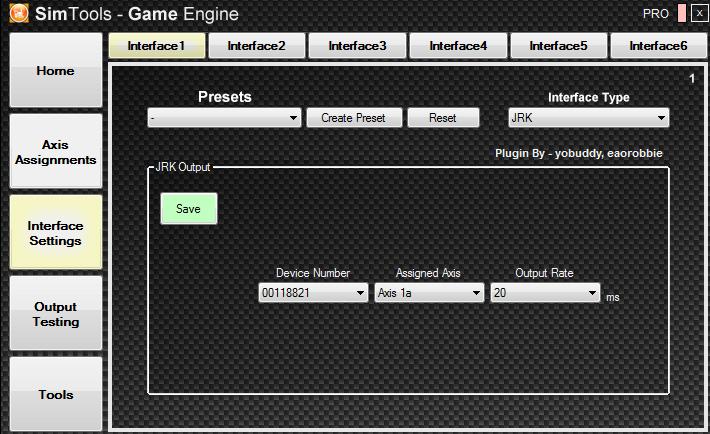Switch to the Interface6 tab

click(658, 46)
